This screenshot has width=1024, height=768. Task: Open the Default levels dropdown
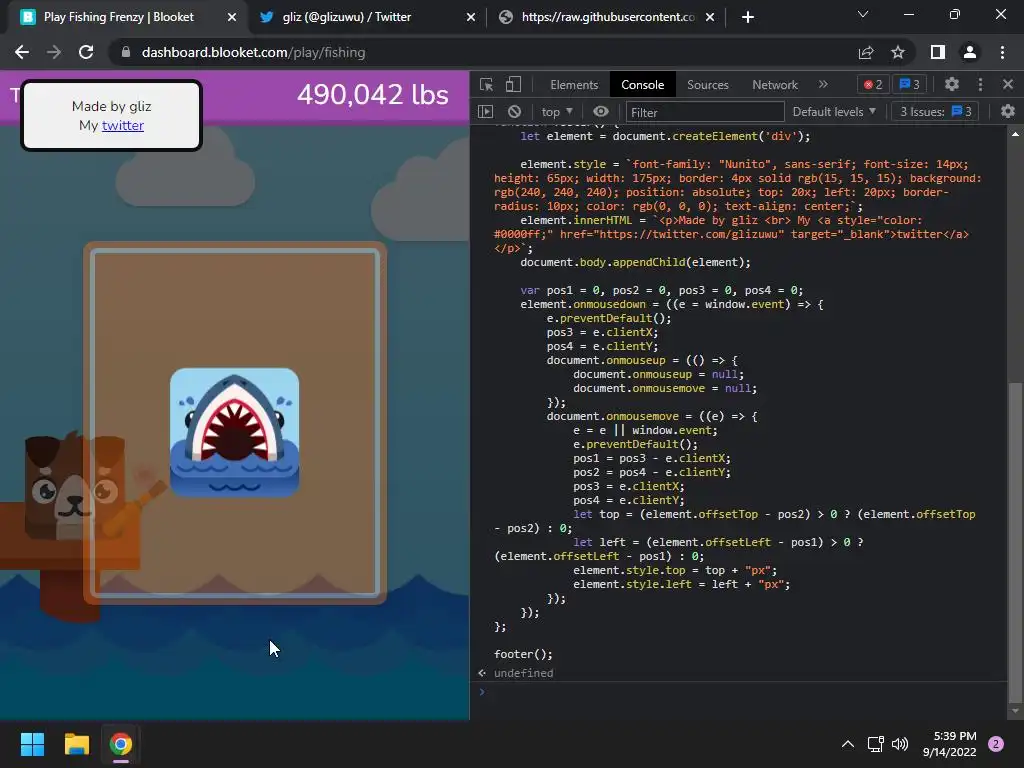(834, 112)
